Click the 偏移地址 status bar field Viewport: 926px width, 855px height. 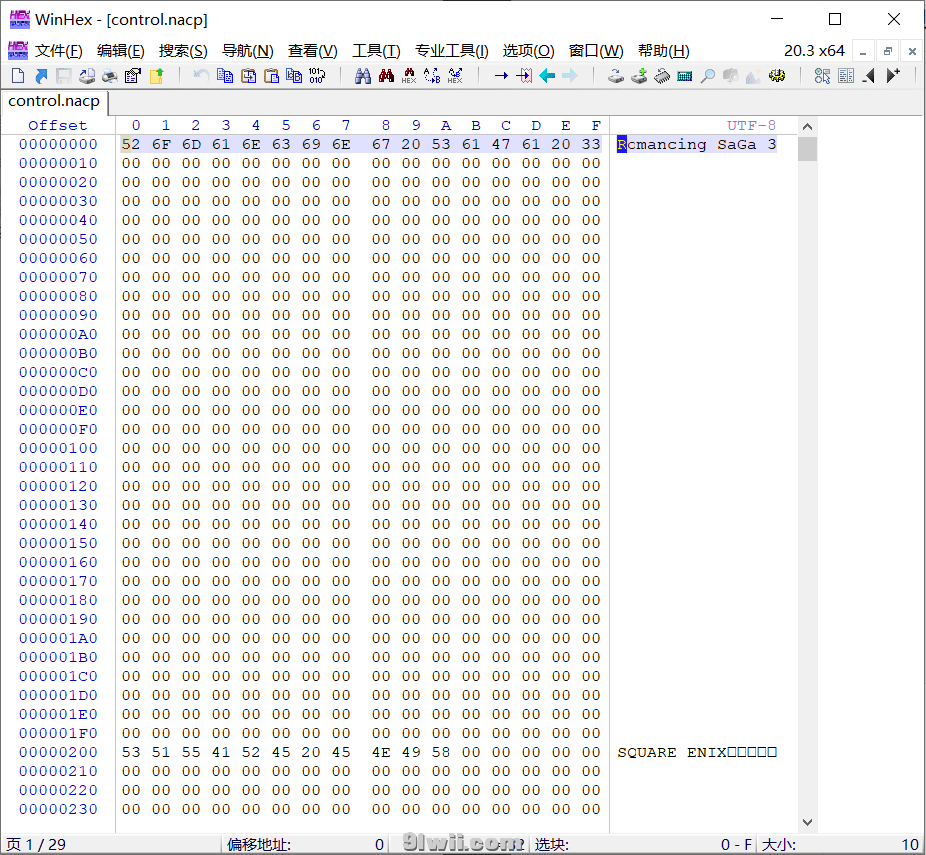pyautogui.click(x=306, y=844)
